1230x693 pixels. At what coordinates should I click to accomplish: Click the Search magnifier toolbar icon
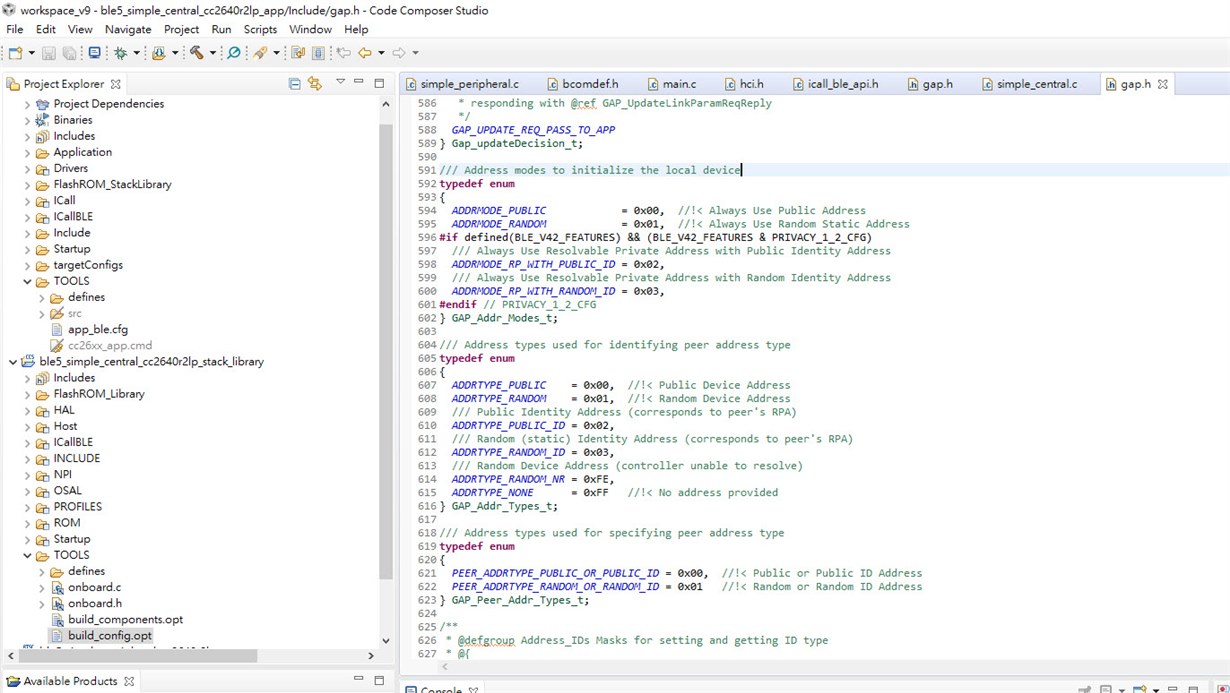(x=233, y=53)
